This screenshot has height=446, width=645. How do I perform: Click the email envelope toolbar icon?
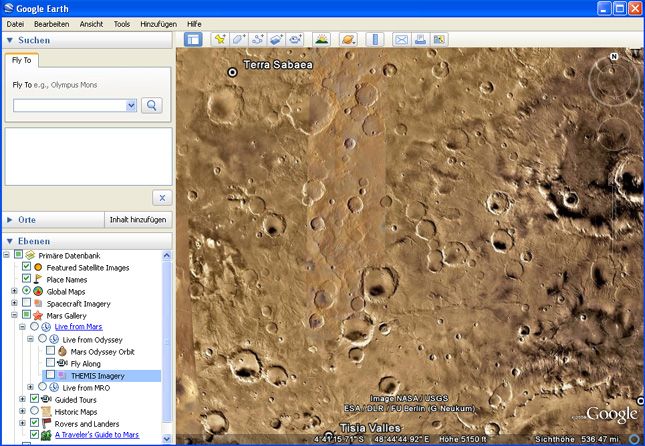pos(401,40)
